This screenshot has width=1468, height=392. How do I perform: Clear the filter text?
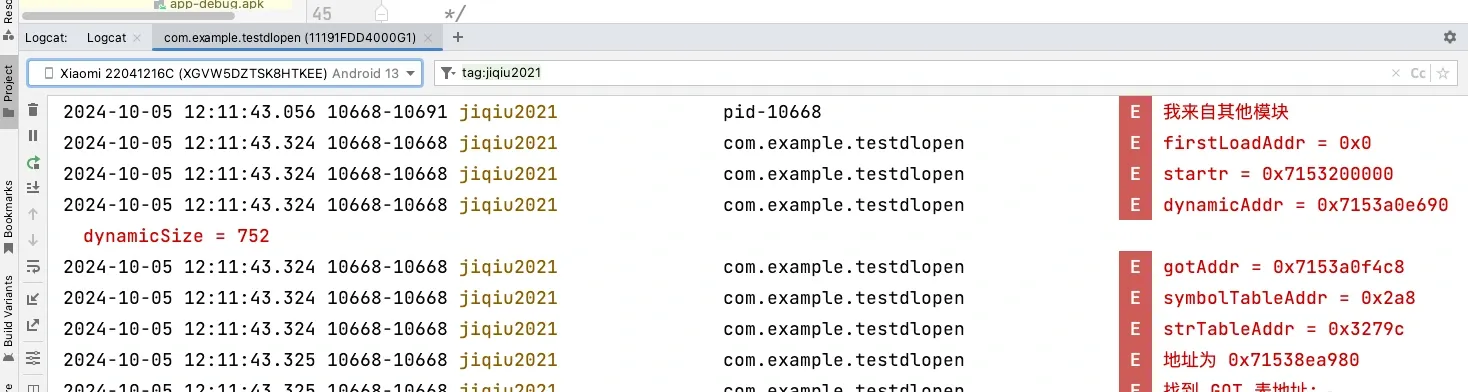coord(1396,73)
